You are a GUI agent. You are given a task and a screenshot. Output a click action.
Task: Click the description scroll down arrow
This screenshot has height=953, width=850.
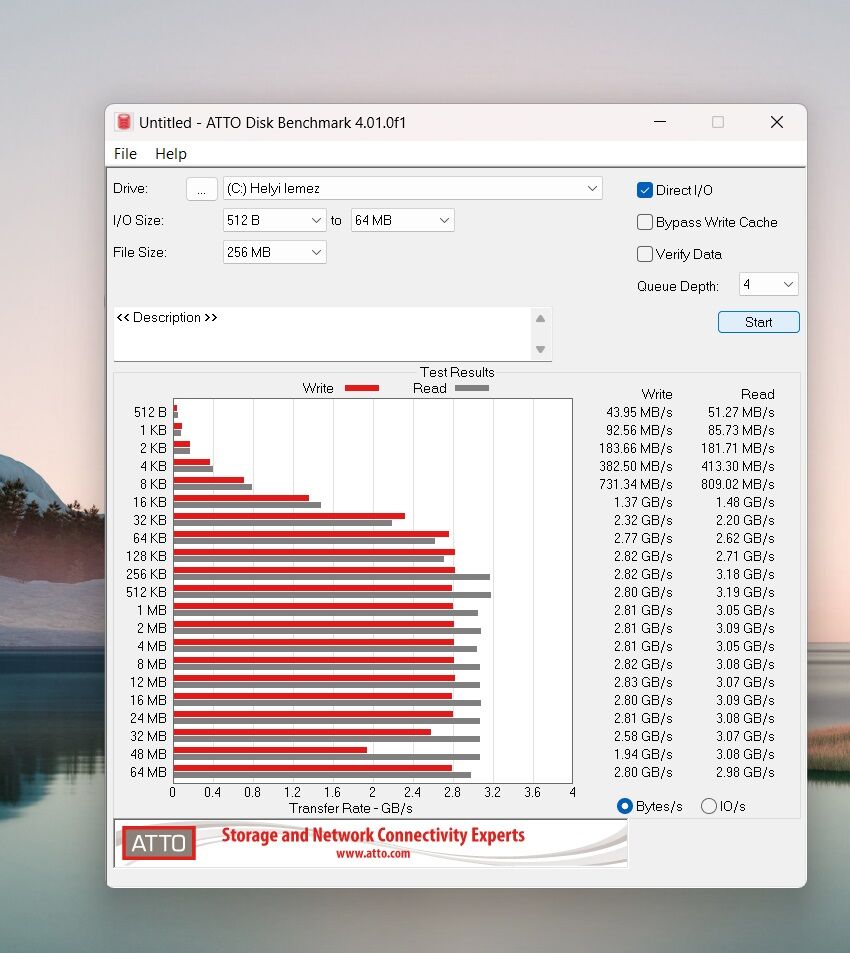(540, 349)
